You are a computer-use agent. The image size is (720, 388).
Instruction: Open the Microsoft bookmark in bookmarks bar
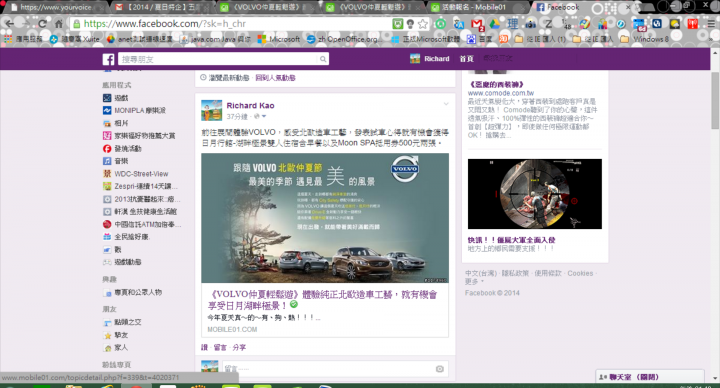[279, 39]
